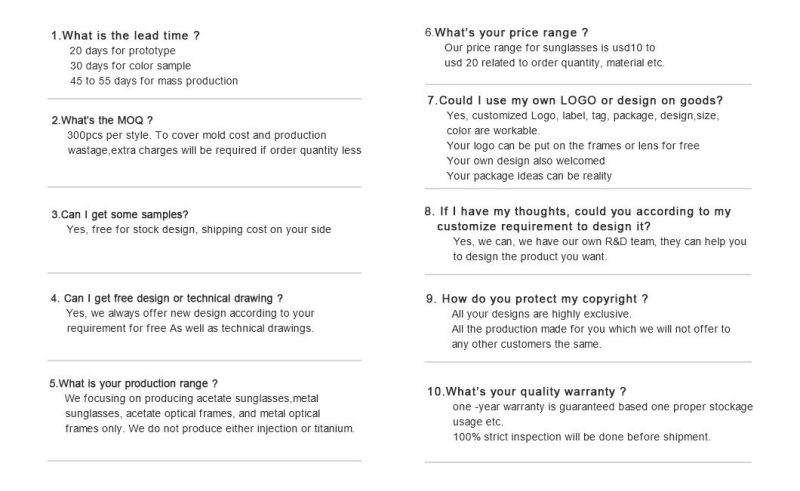Select the "300pcs per style" answer line
This screenshot has width=800, height=491.
click(x=196, y=135)
